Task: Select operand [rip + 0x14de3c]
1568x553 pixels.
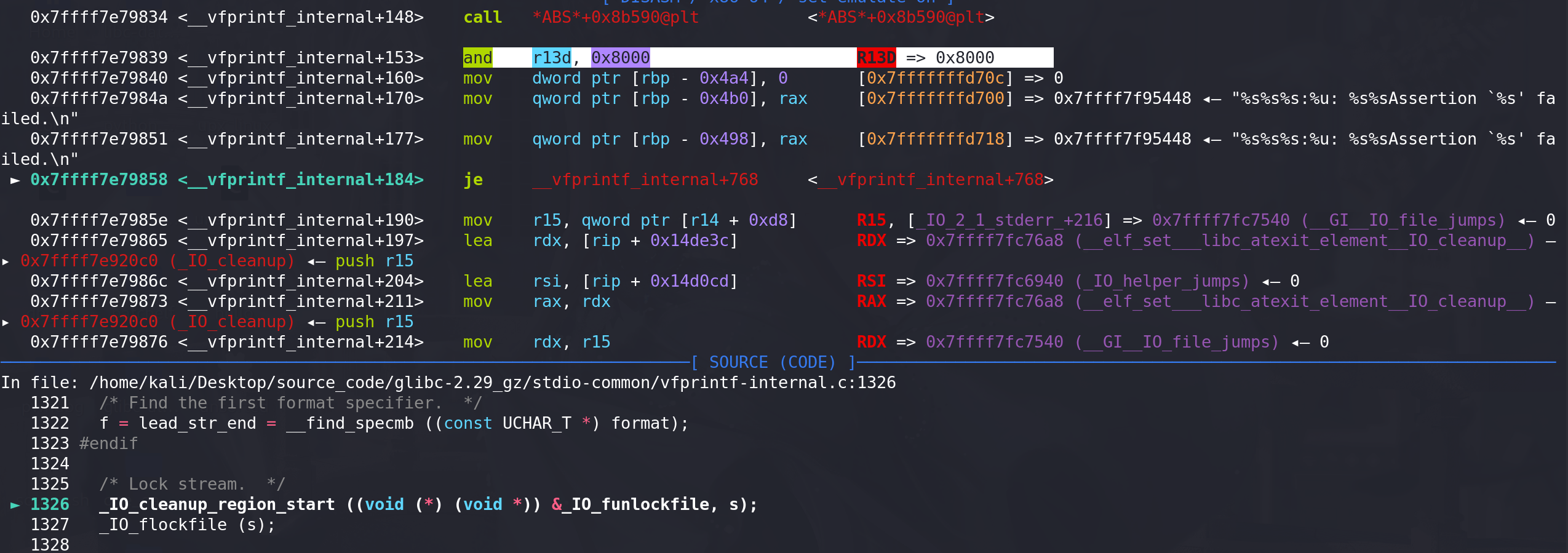Action: [660, 241]
